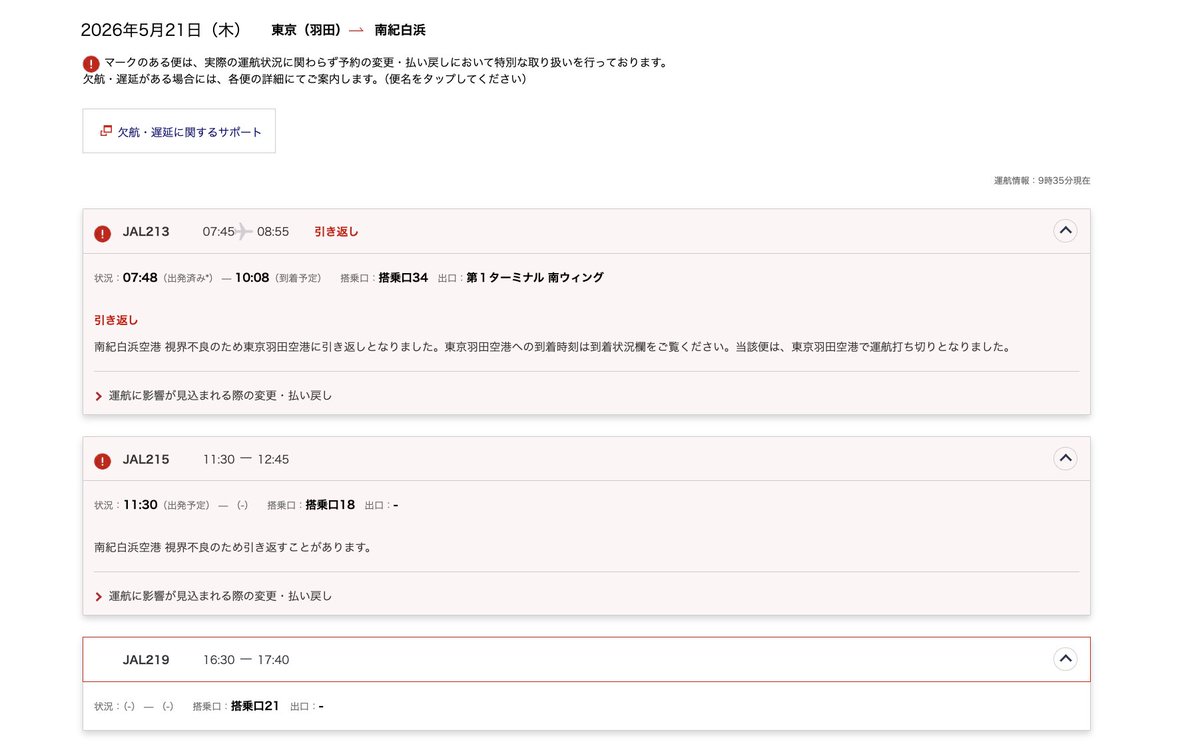Click the 搭乗口18 gate for JAL215

pos(330,505)
